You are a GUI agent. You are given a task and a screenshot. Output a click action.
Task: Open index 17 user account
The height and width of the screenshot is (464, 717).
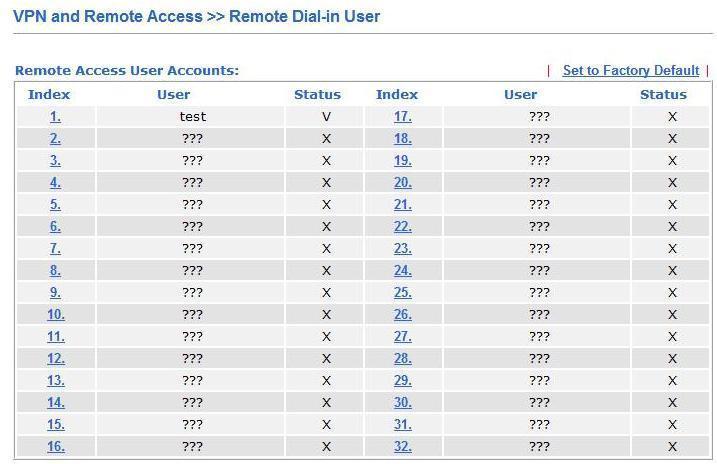[403, 117]
